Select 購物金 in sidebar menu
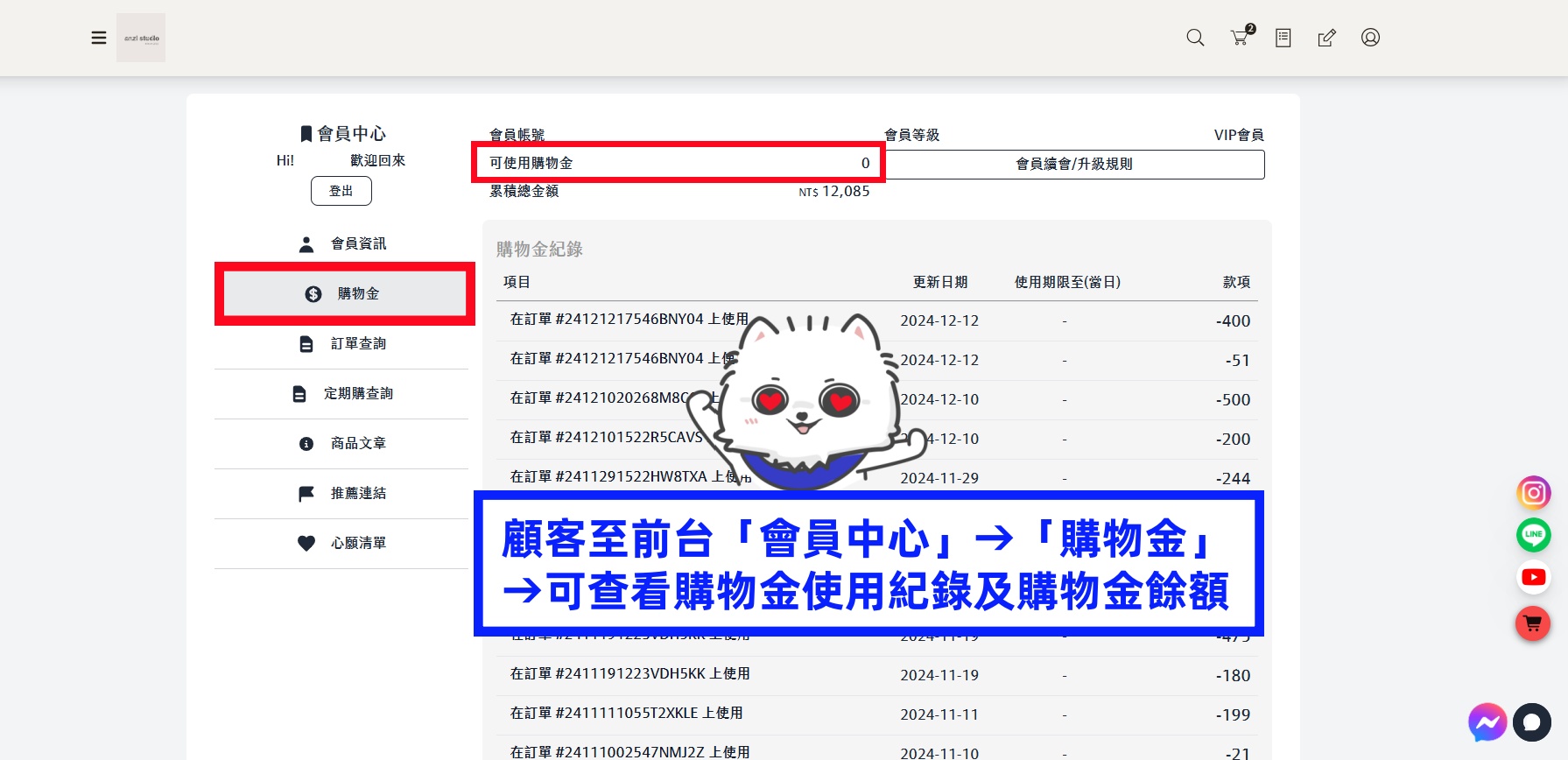 [x=345, y=294]
